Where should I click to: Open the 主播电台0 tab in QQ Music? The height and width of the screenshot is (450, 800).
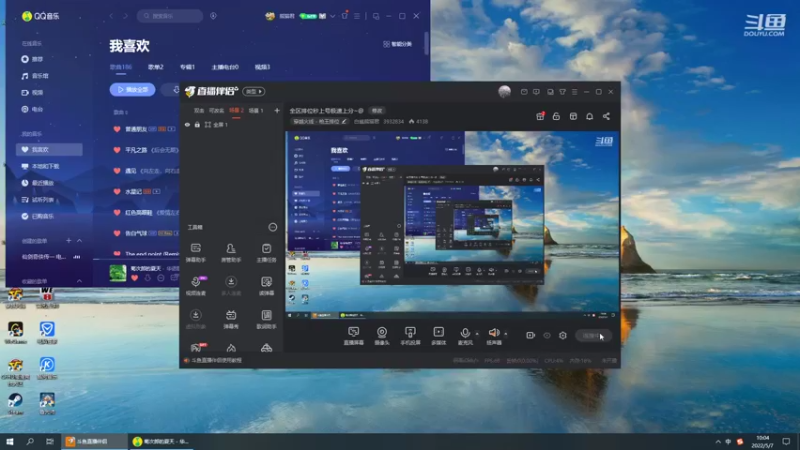pos(225,67)
